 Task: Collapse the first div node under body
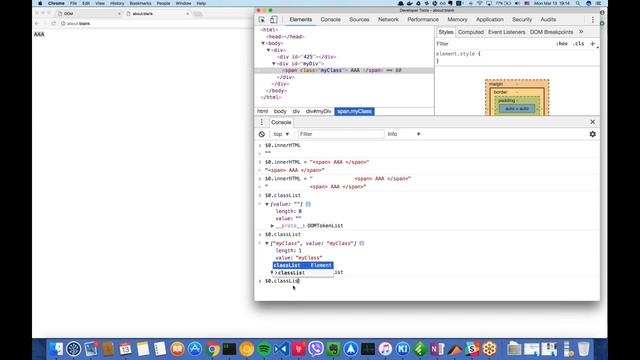pos(269,50)
